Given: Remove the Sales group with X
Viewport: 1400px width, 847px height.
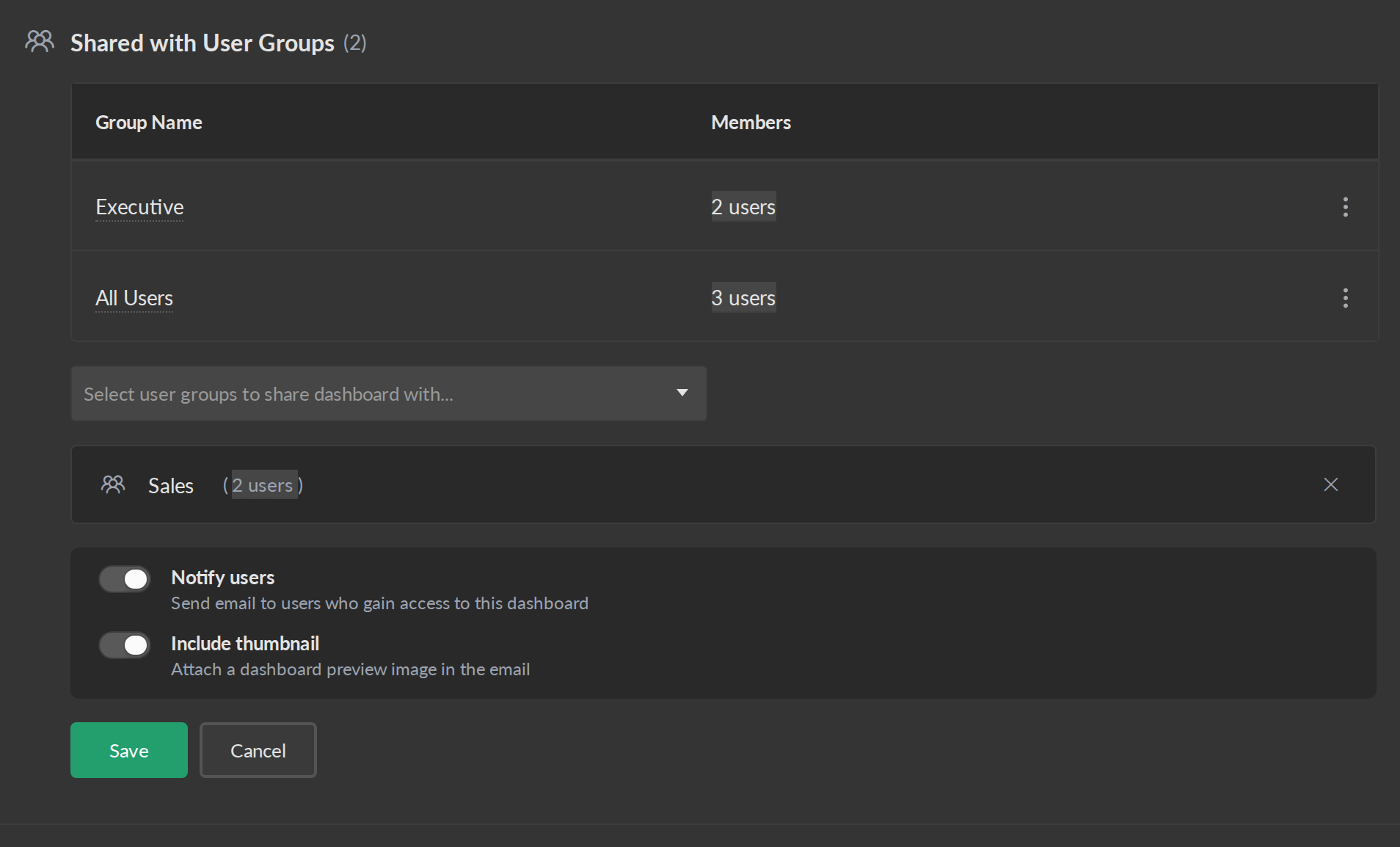Looking at the screenshot, I should pyautogui.click(x=1330, y=484).
